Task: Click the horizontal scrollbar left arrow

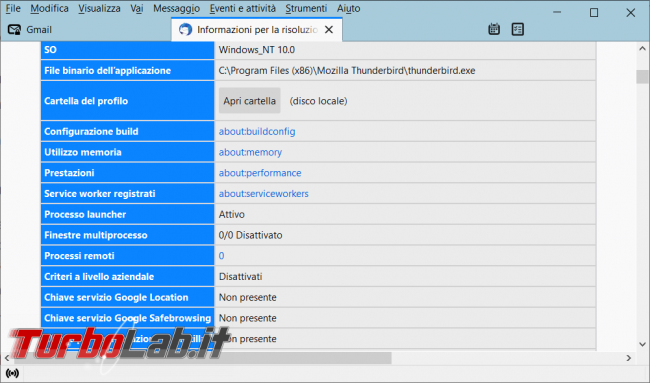Action: (x=7, y=358)
